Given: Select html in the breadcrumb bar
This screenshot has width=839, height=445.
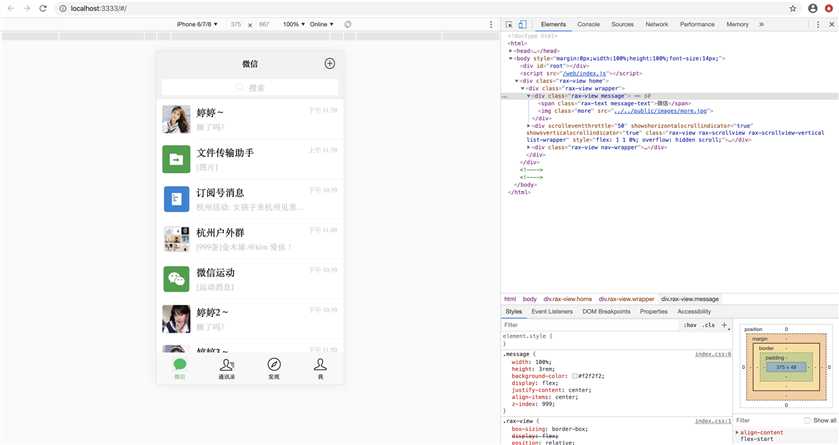Looking at the screenshot, I should [x=510, y=299].
